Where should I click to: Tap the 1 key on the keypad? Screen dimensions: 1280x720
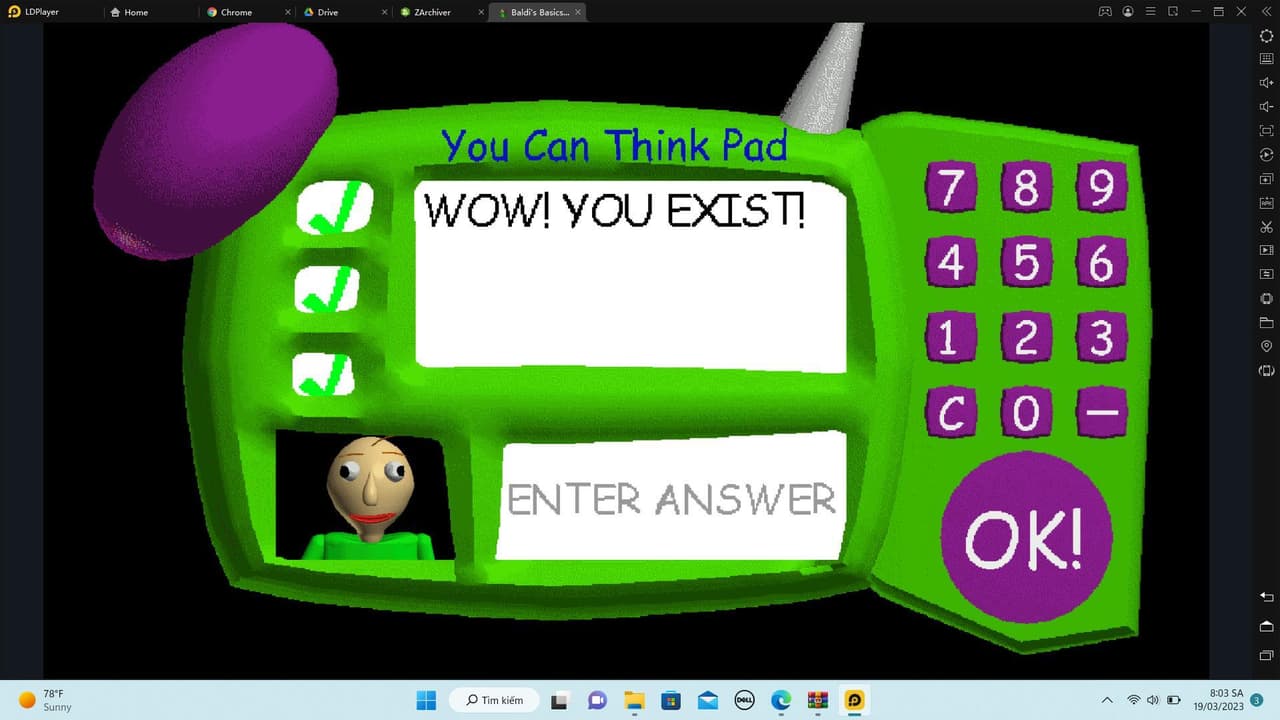950,337
